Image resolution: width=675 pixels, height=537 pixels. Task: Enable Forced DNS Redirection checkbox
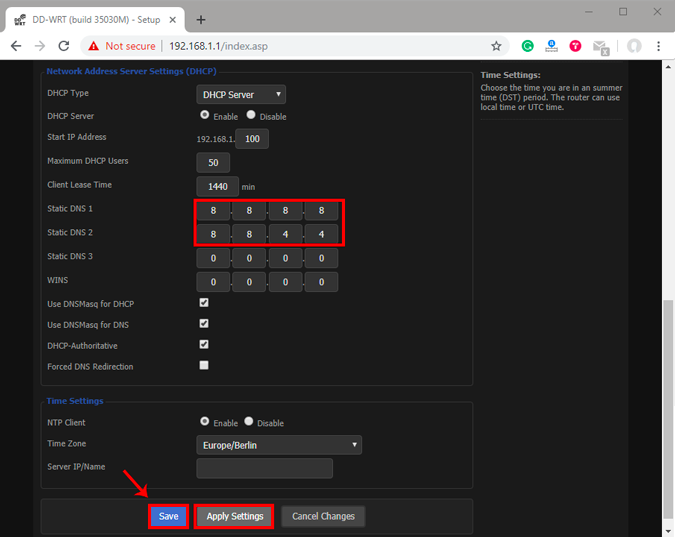point(204,366)
